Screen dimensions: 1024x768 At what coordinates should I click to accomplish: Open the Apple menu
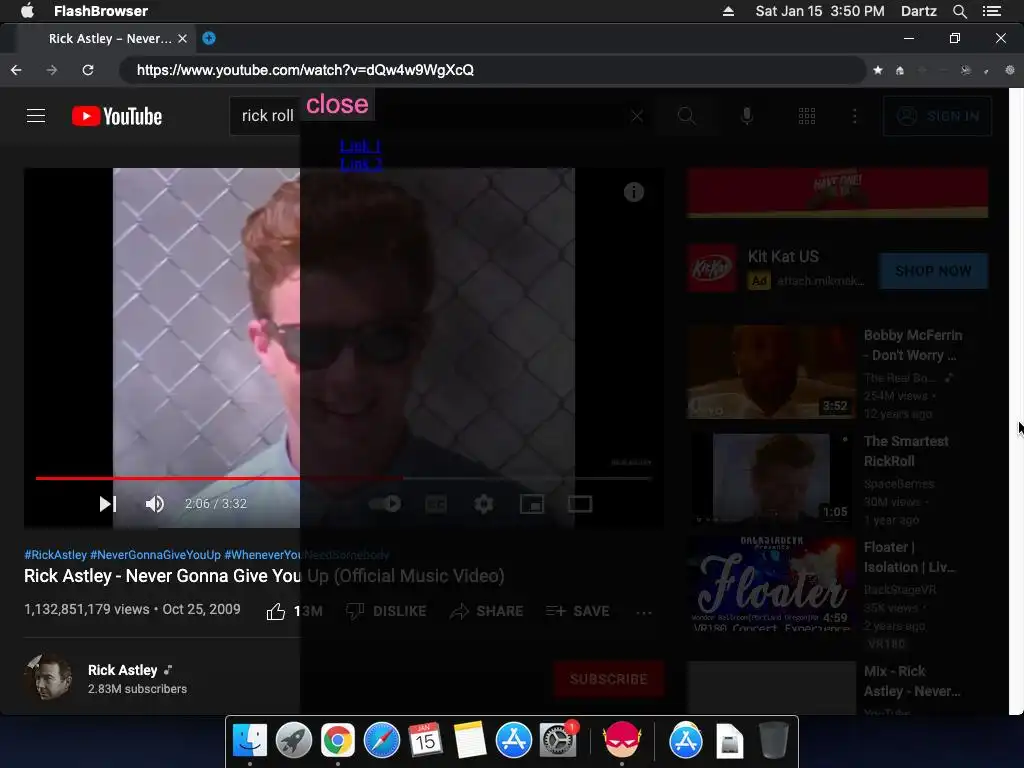click(x=27, y=10)
